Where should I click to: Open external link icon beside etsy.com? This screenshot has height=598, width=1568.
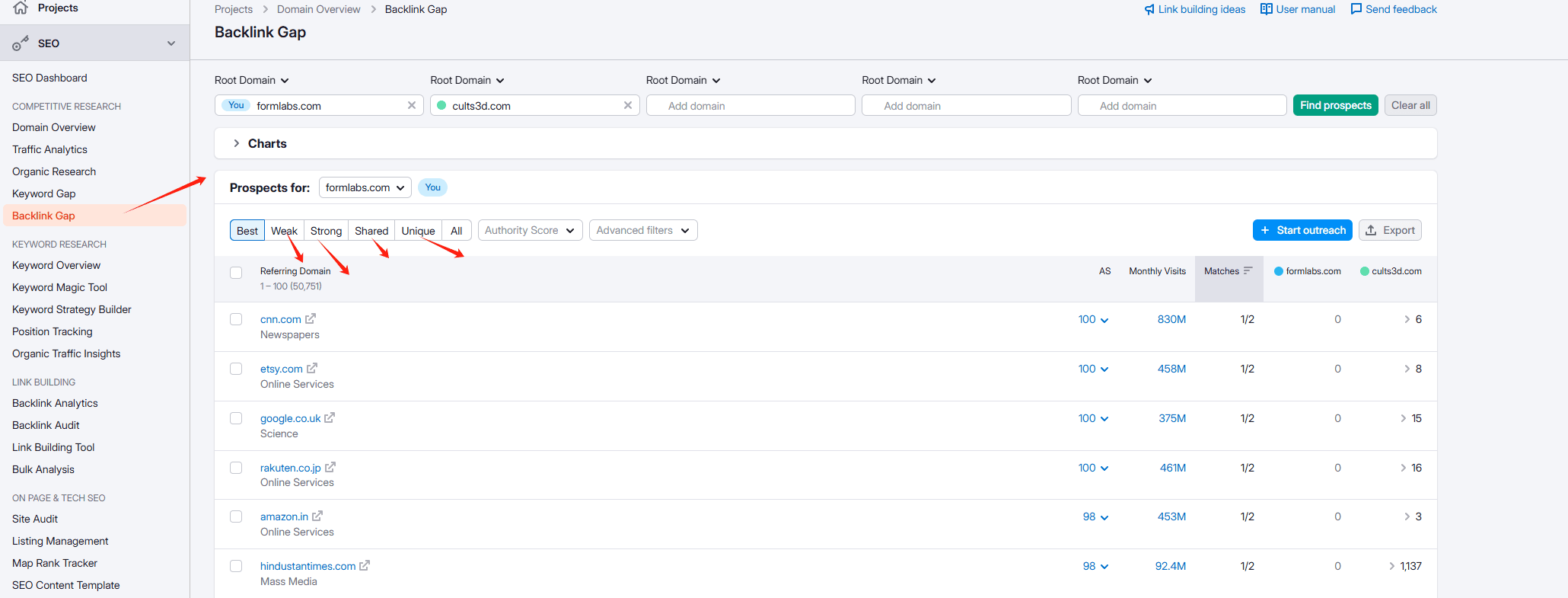click(312, 368)
